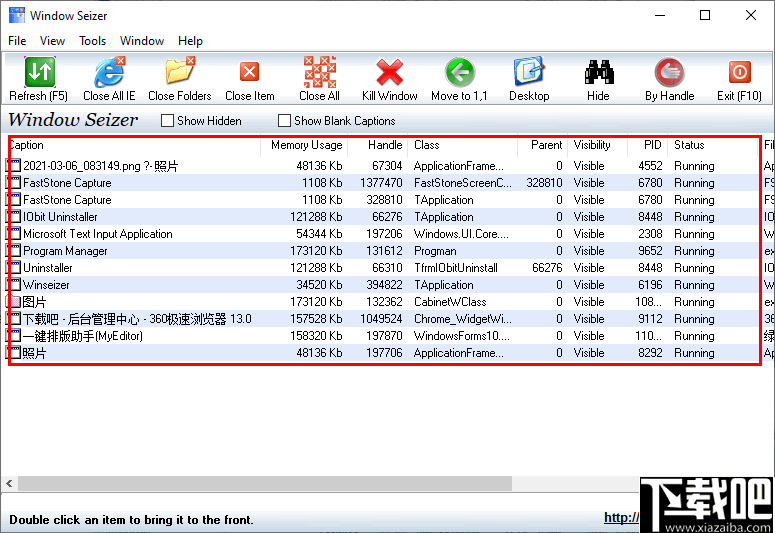Image resolution: width=775 pixels, height=533 pixels.
Task: Open the View menu
Action: point(52,41)
